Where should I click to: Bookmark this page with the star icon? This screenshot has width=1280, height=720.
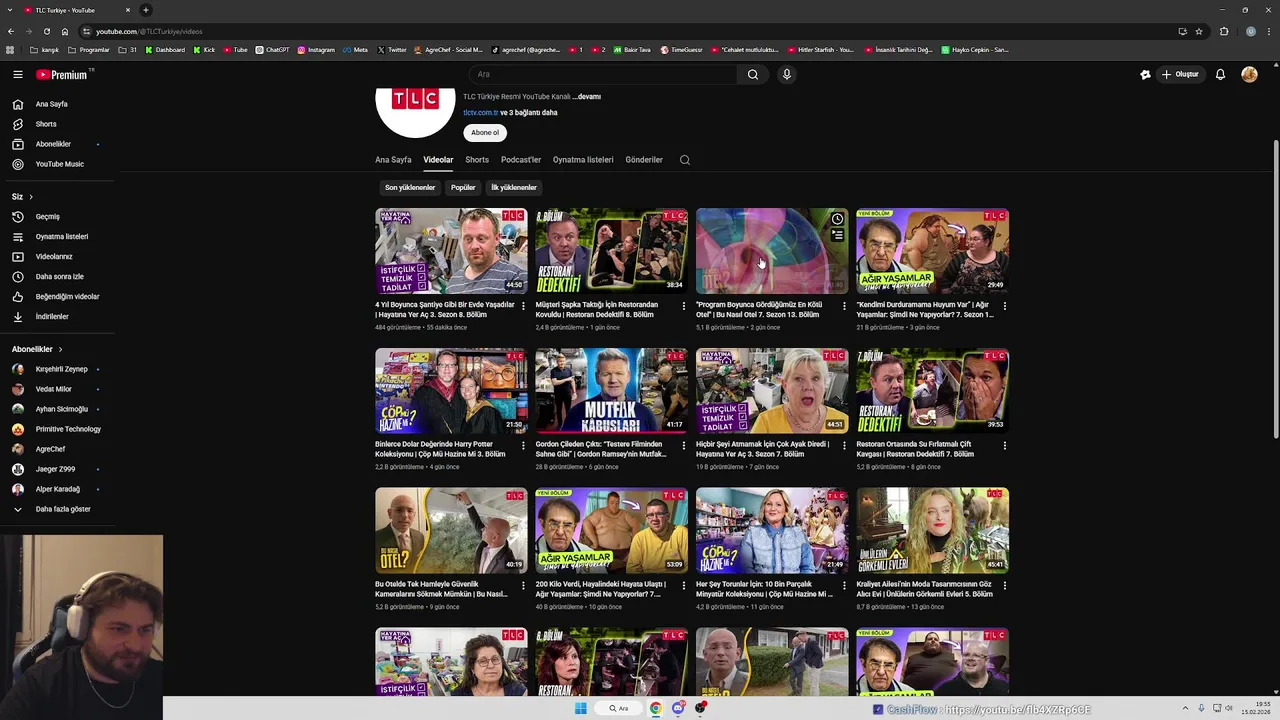1199,31
